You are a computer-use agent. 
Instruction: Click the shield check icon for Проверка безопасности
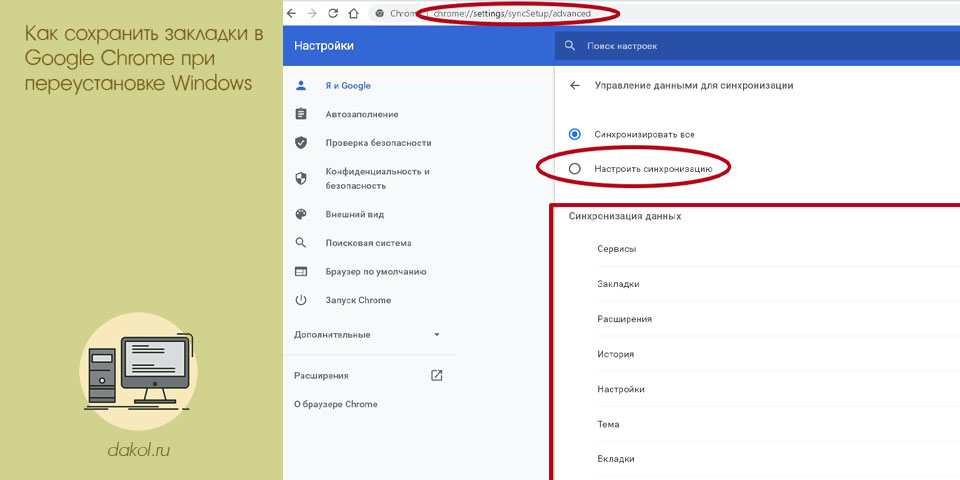(x=301, y=143)
